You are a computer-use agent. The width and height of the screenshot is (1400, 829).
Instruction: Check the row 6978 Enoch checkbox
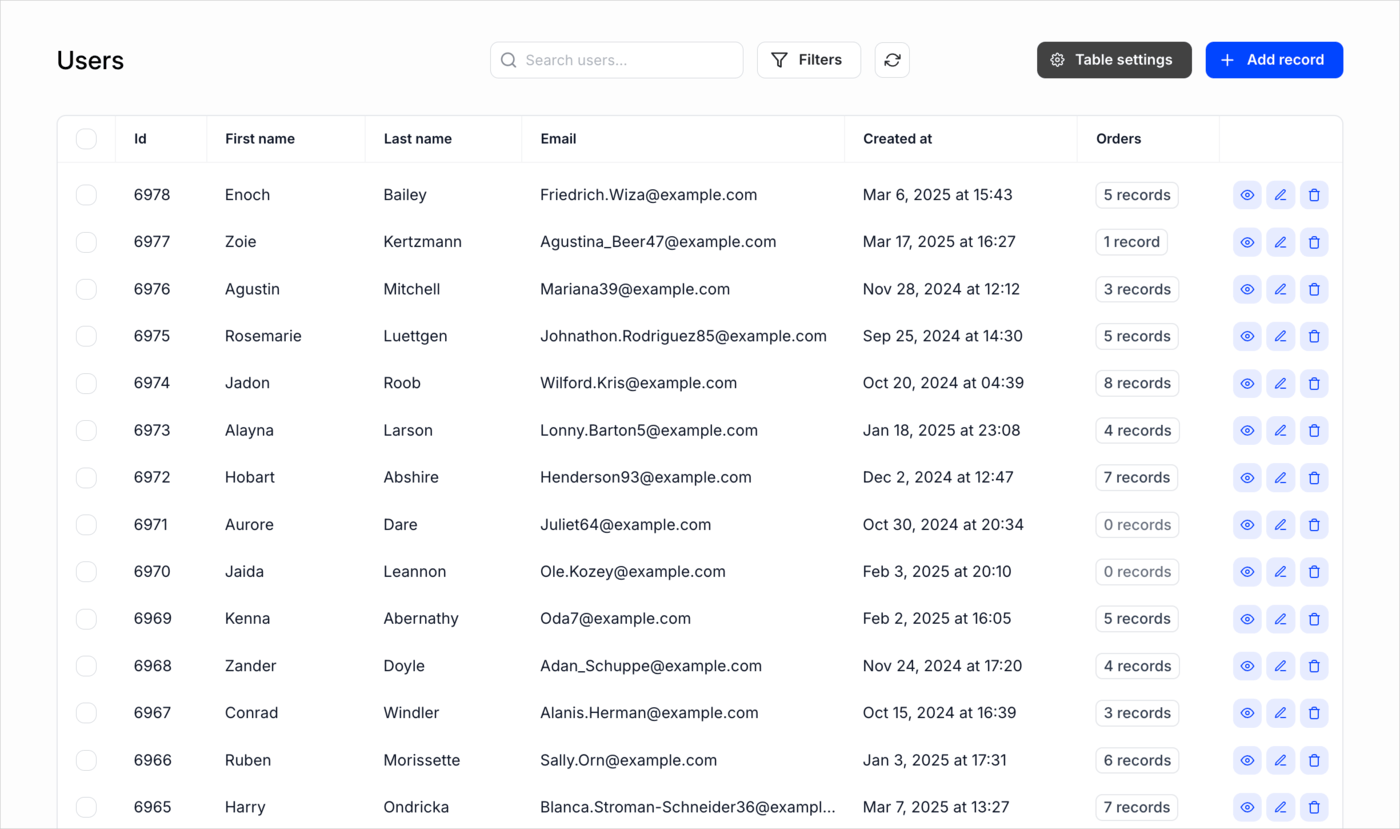87,195
